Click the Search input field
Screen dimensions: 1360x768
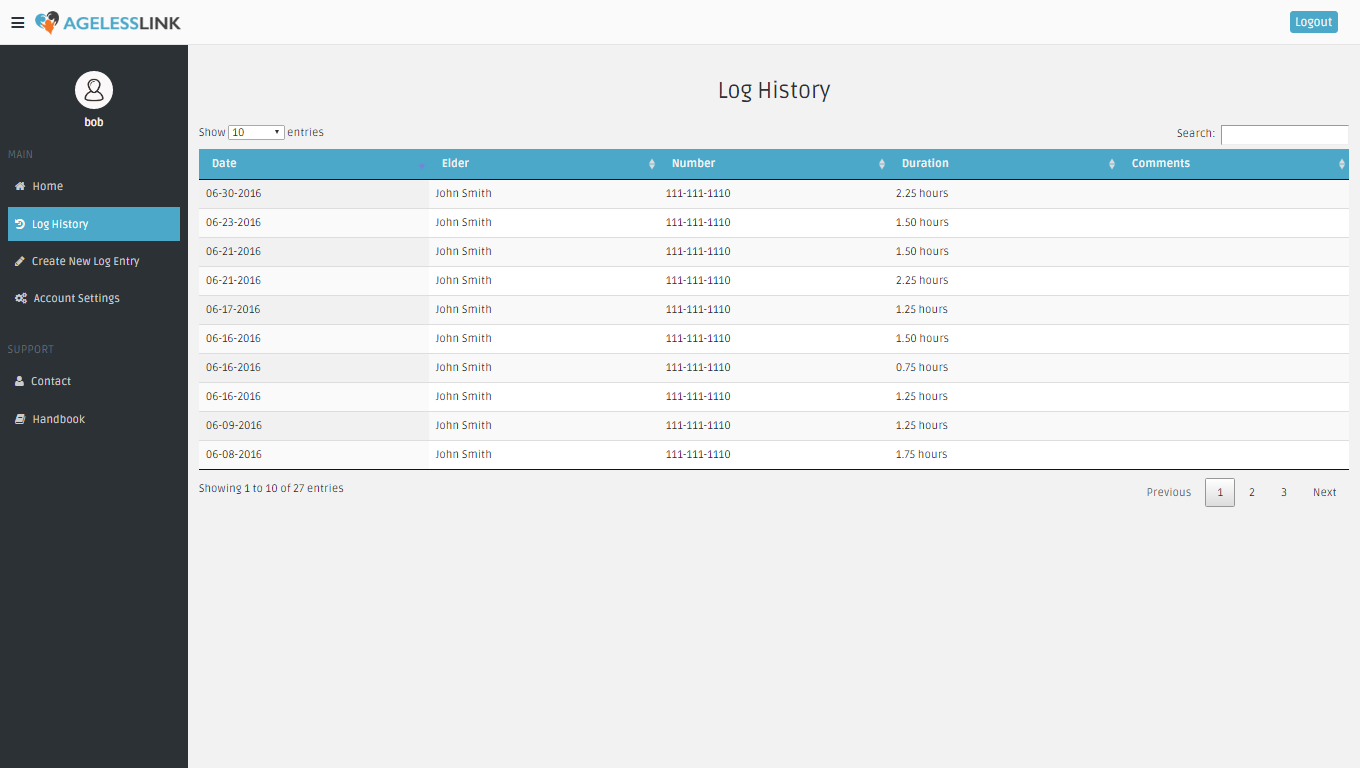click(x=1284, y=134)
